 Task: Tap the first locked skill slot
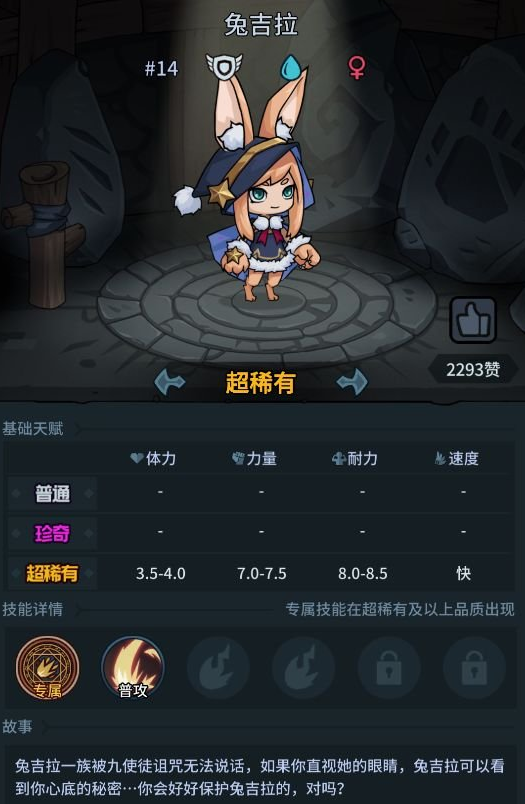pos(389,668)
